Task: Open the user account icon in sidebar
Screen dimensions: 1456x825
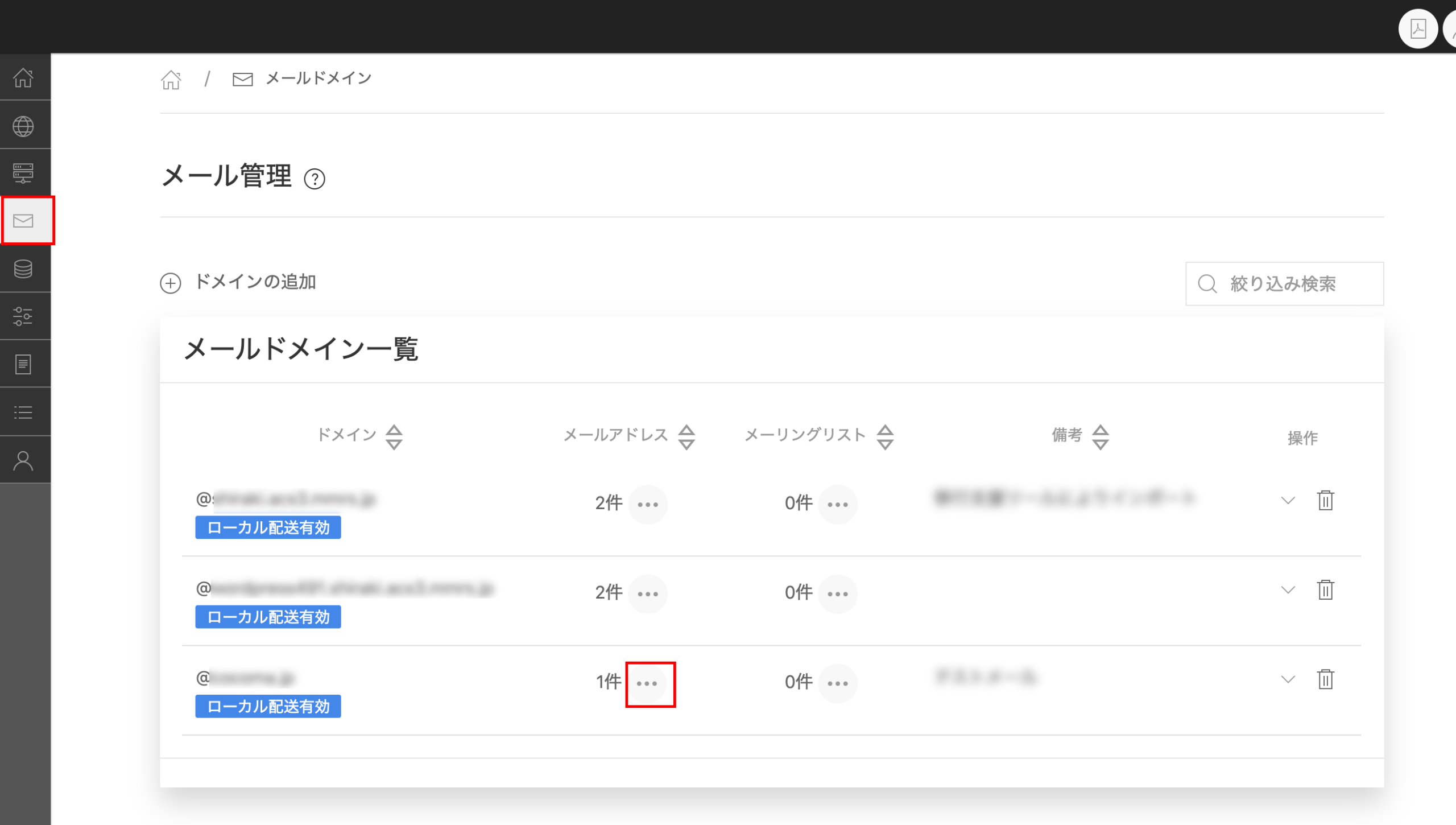Action: (x=23, y=460)
